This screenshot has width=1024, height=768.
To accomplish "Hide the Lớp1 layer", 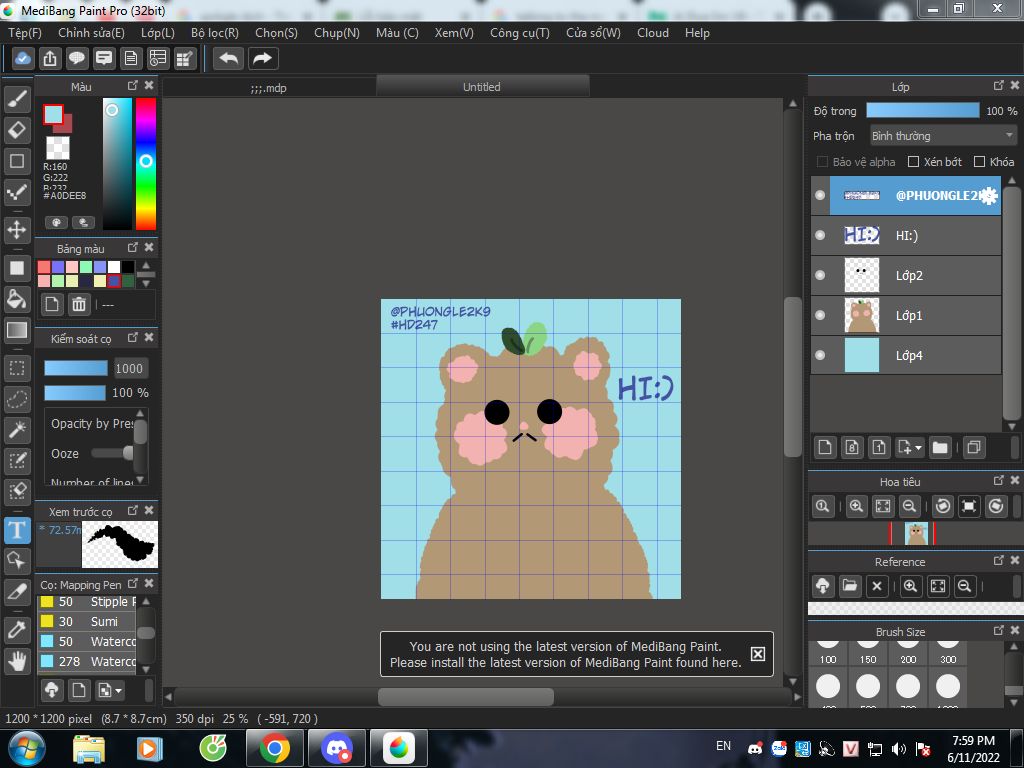I will pyautogui.click(x=820, y=315).
